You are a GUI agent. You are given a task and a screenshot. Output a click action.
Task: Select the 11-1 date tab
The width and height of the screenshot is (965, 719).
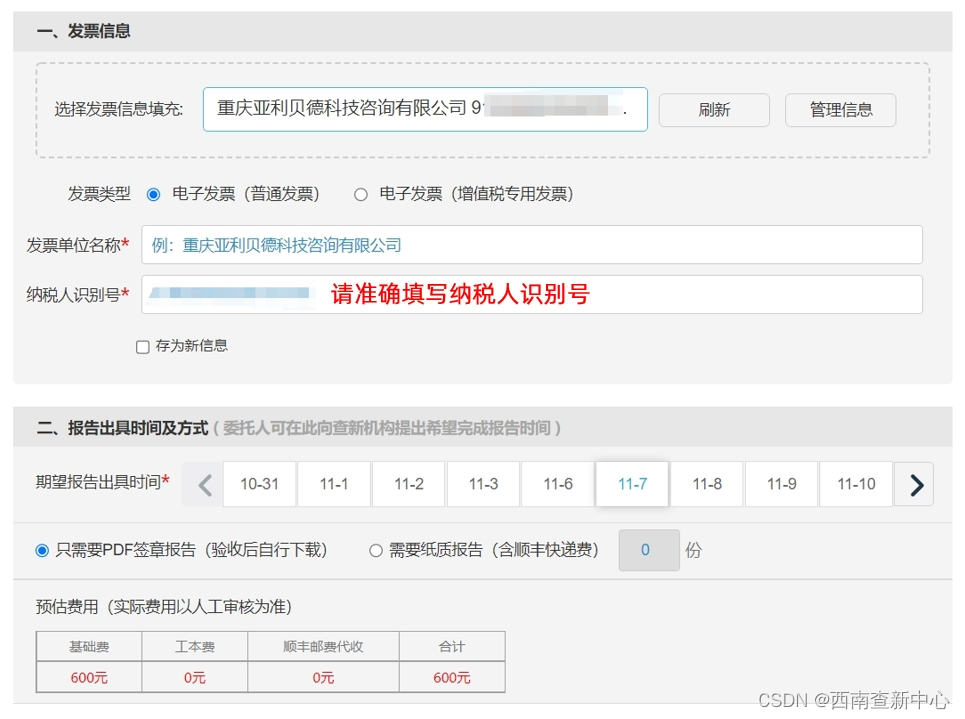[x=334, y=484]
